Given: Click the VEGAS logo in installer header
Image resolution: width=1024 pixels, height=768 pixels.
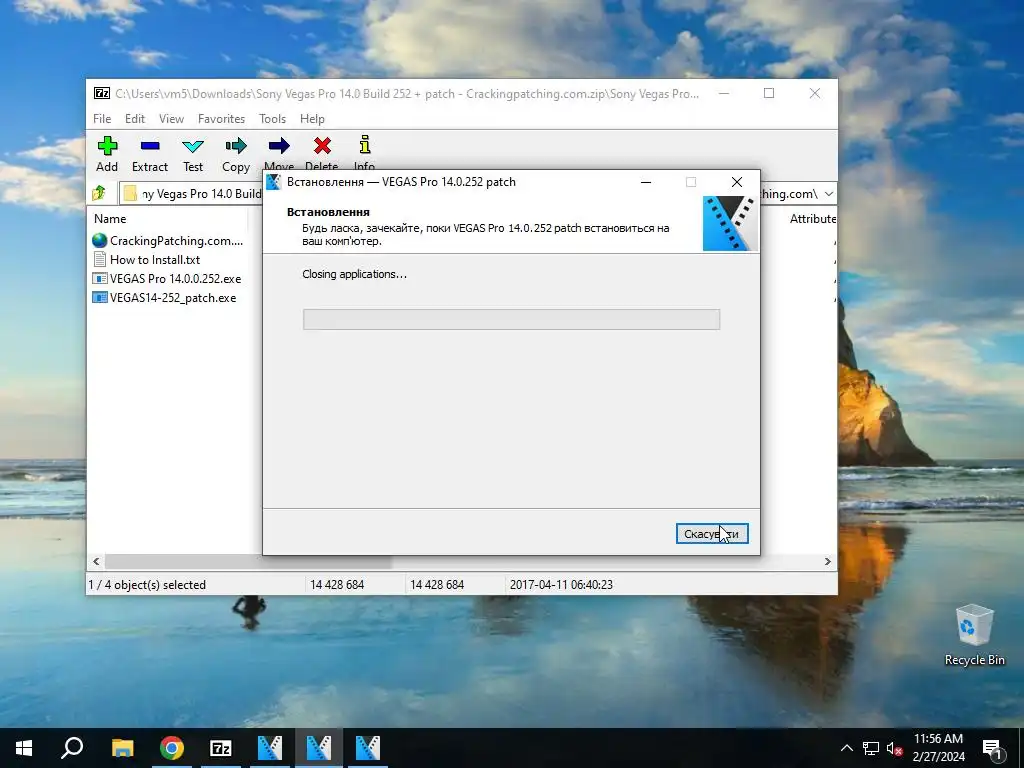Looking at the screenshot, I should (x=730, y=223).
